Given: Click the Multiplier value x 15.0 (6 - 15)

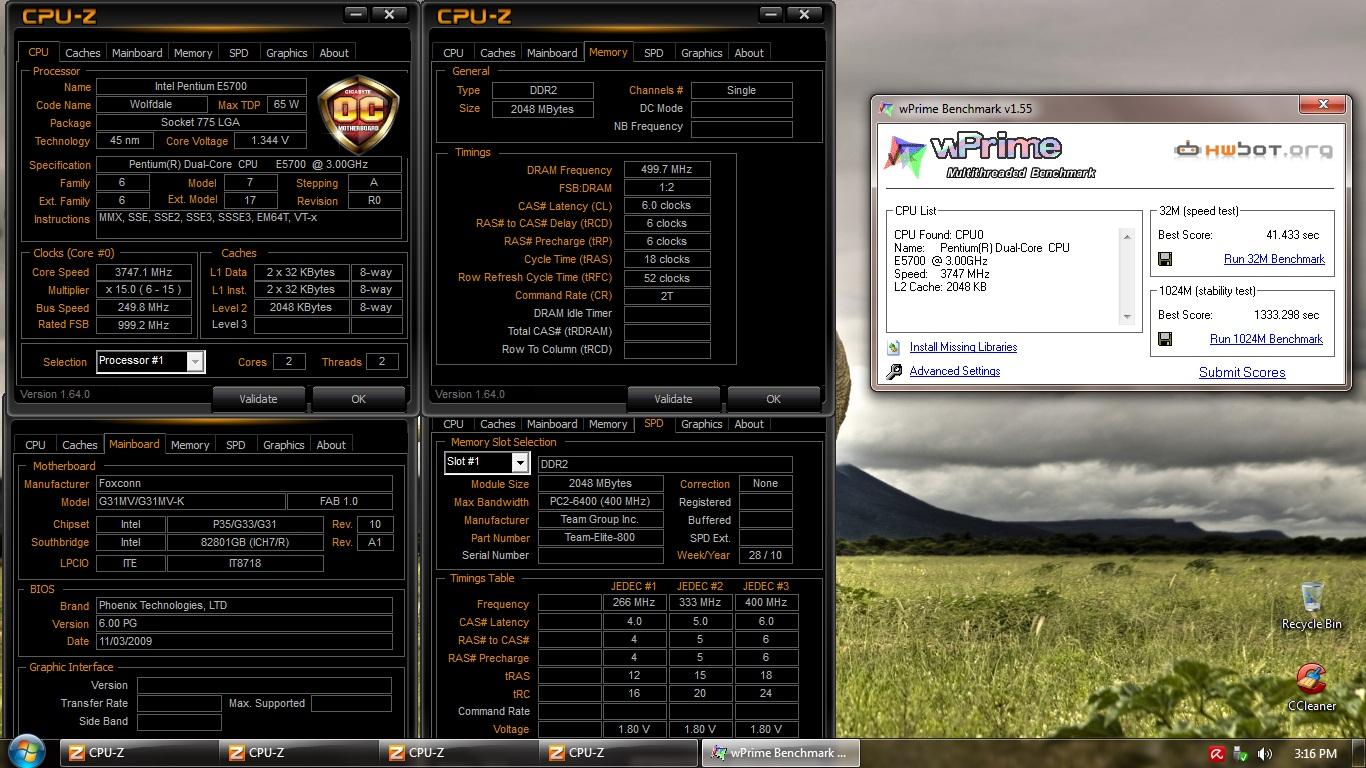Looking at the screenshot, I should tap(145, 290).
